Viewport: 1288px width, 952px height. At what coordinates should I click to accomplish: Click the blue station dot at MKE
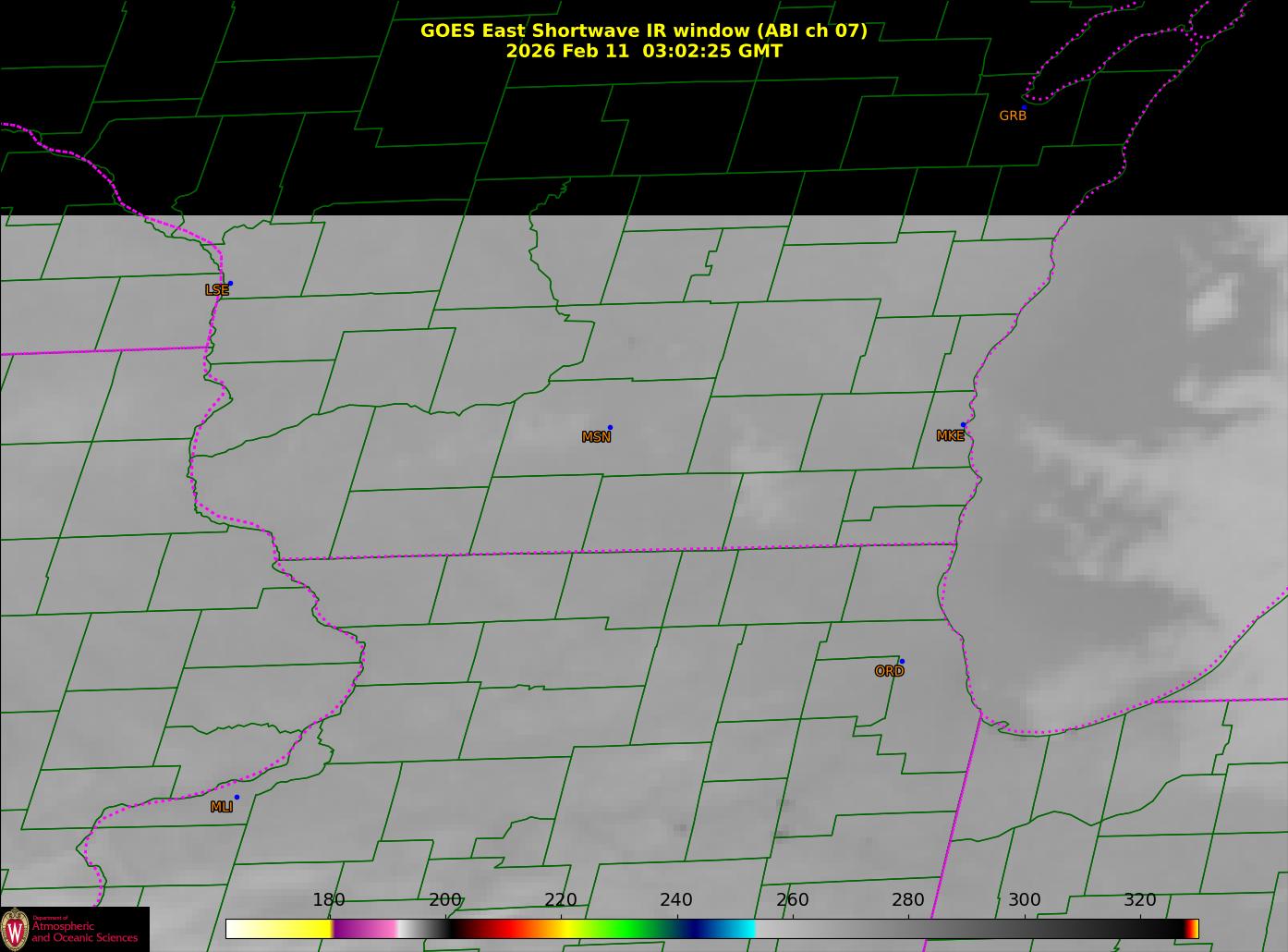963,425
